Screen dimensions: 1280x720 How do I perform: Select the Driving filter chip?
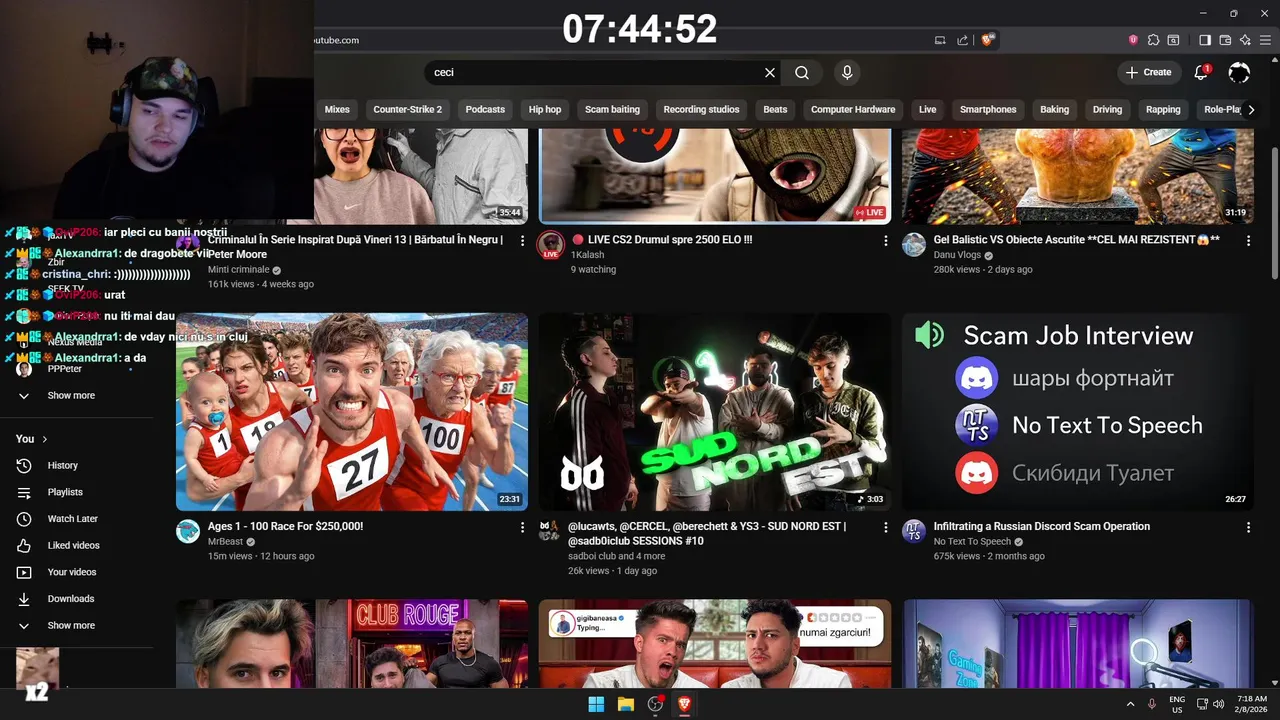click(1107, 109)
